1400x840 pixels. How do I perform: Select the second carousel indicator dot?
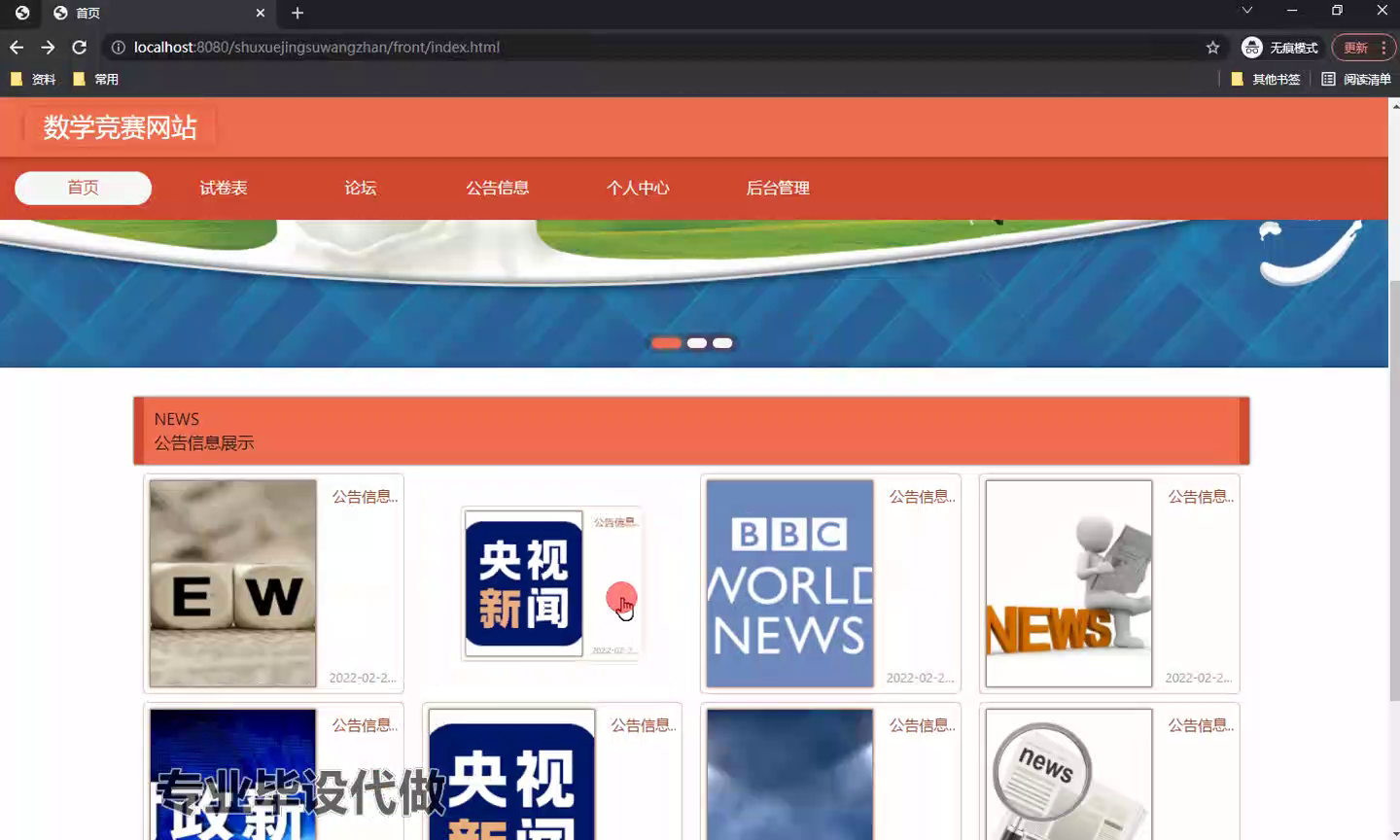click(x=697, y=343)
